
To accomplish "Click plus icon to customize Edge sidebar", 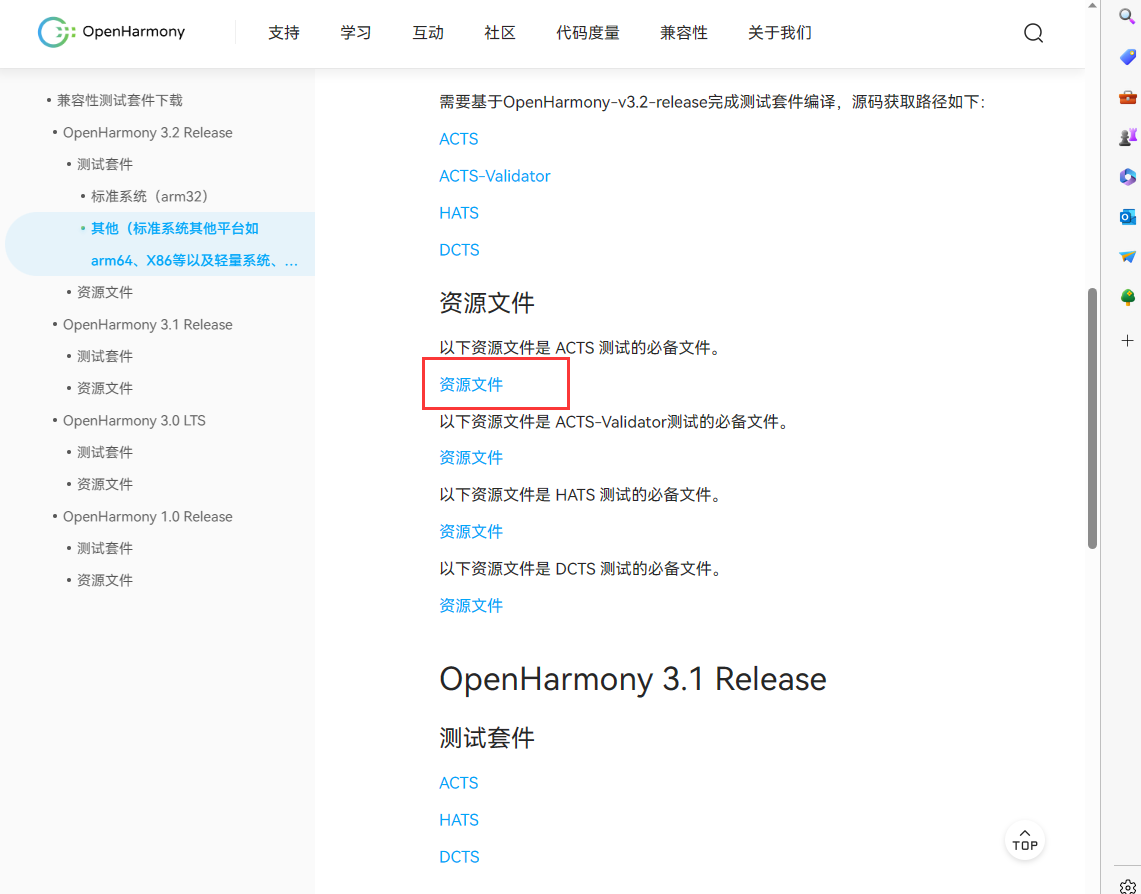I will point(1127,340).
